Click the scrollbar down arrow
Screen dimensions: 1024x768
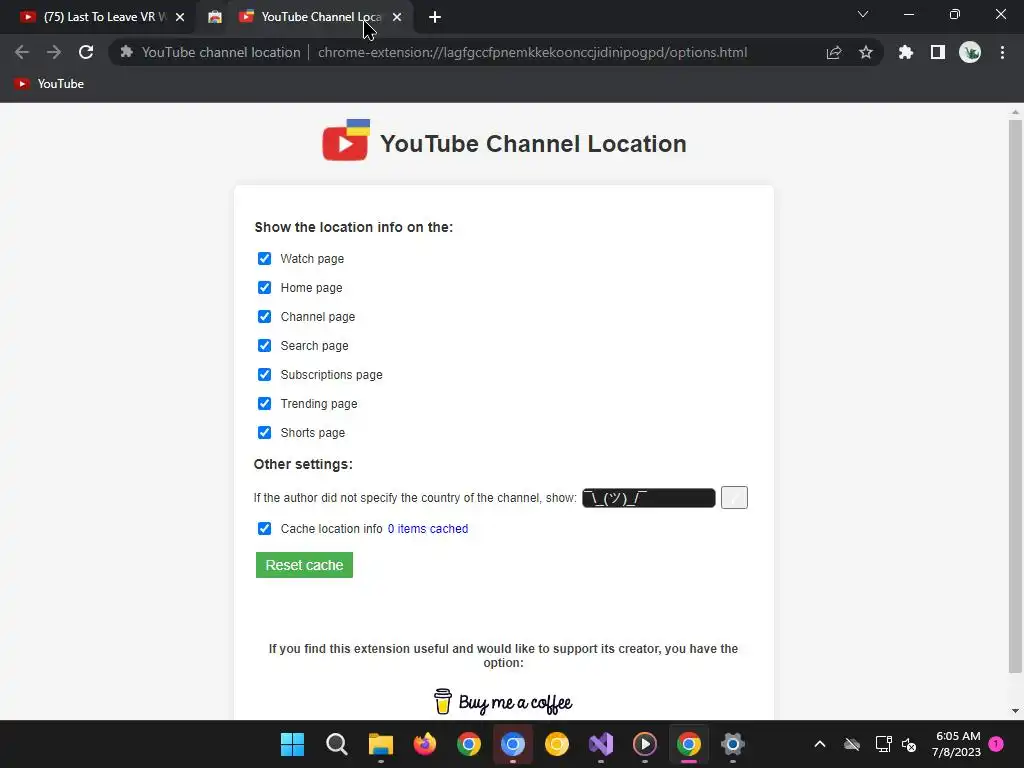click(1015, 711)
